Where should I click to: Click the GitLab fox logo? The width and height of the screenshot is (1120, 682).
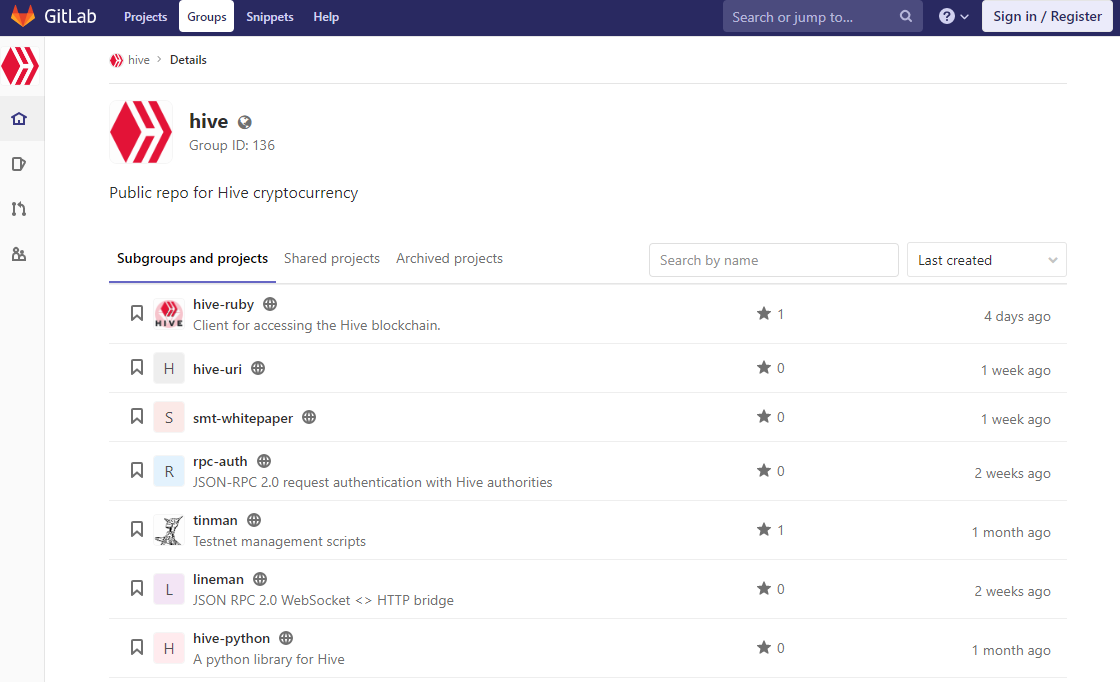(x=23, y=16)
